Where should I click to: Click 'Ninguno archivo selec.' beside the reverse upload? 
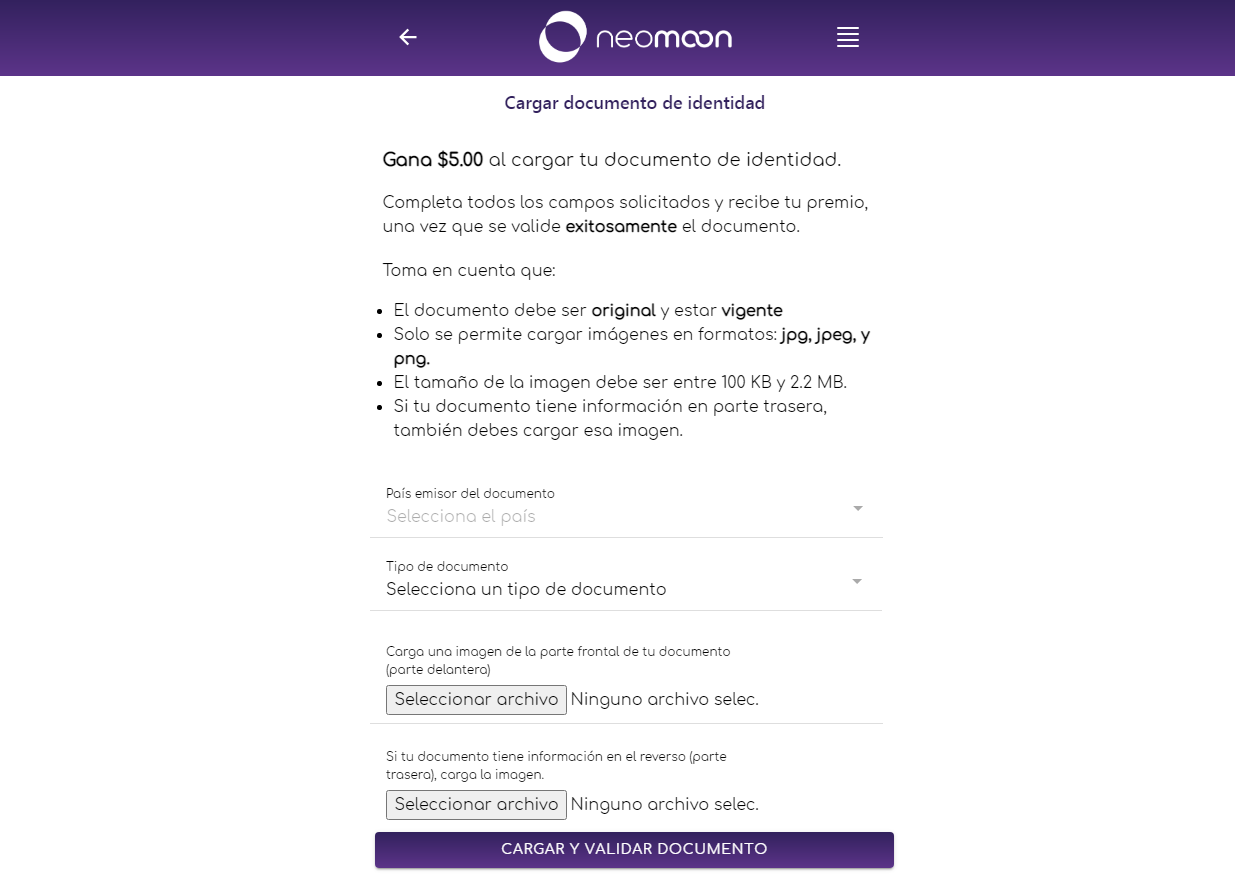665,804
